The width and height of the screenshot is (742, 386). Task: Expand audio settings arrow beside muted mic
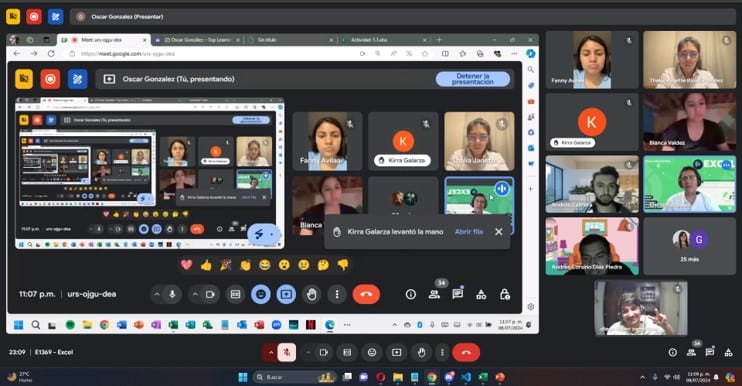click(271, 352)
